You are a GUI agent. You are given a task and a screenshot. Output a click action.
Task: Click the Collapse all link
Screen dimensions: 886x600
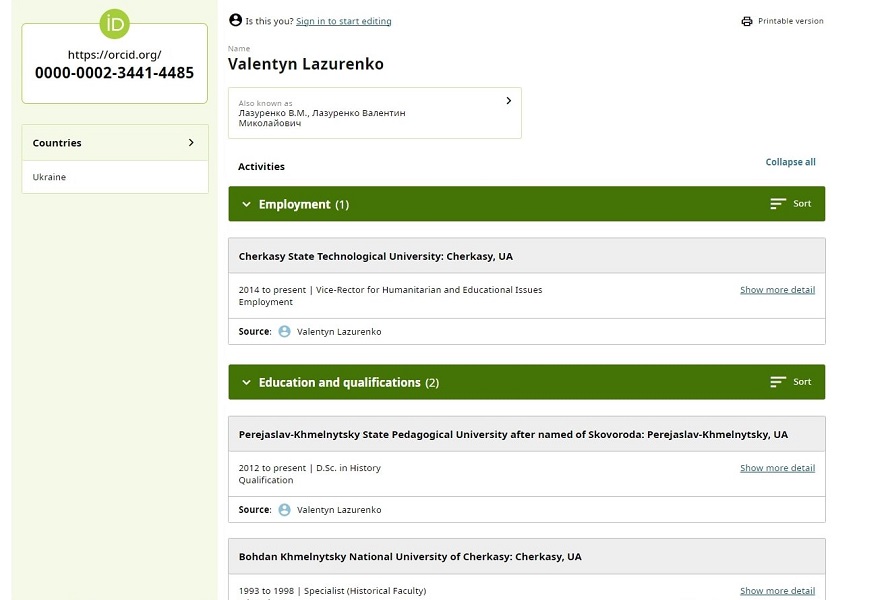pos(791,162)
